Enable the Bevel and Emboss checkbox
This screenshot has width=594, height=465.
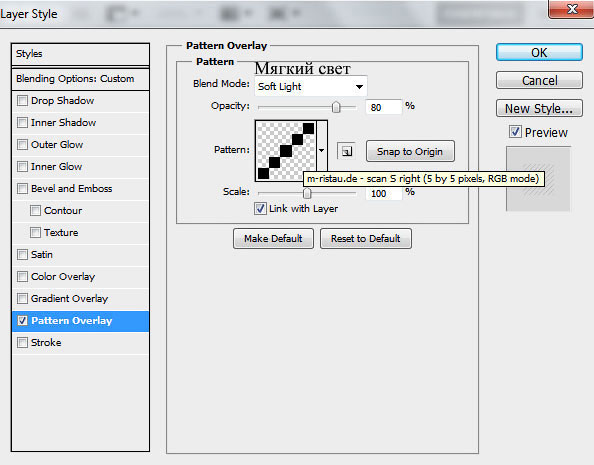point(22,188)
